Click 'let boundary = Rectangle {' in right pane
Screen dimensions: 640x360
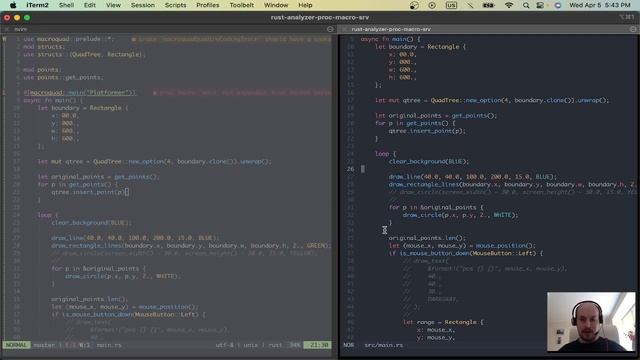420,47
